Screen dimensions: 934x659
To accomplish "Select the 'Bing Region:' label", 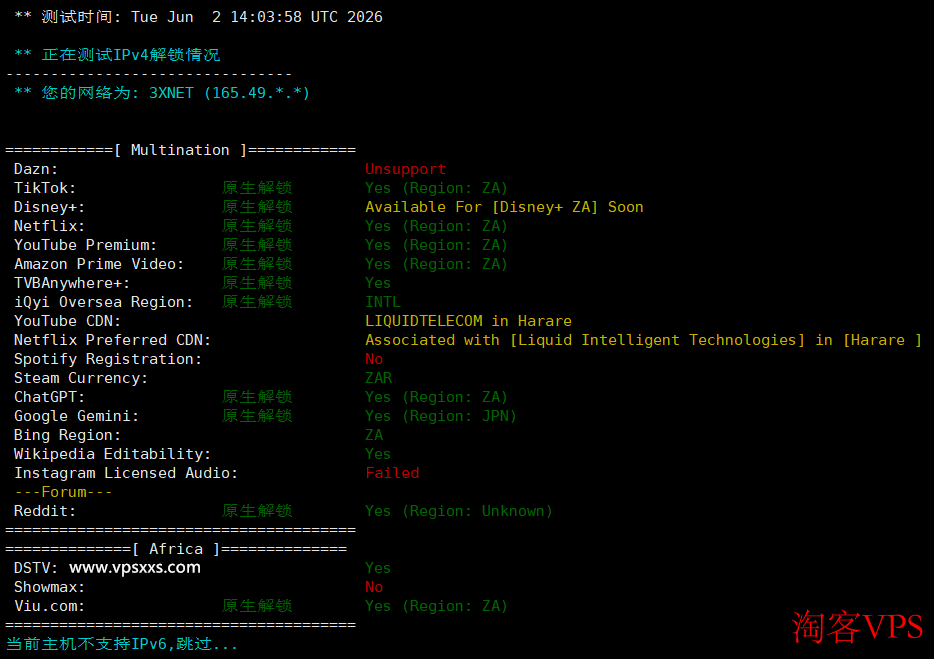I will click(67, 436).
